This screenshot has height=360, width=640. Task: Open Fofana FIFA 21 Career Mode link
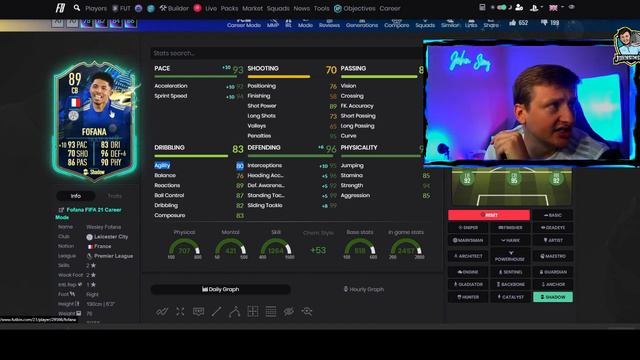(x=89, y=213)
